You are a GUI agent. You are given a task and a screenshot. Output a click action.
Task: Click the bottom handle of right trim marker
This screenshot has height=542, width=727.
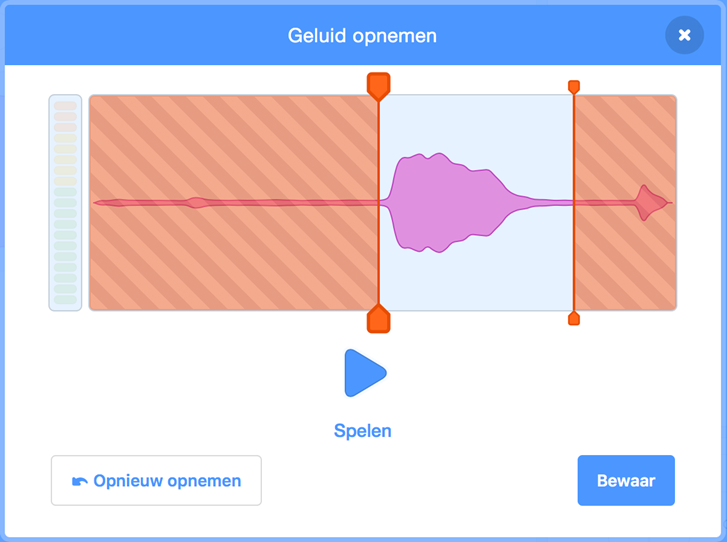[x=574, y=319]
